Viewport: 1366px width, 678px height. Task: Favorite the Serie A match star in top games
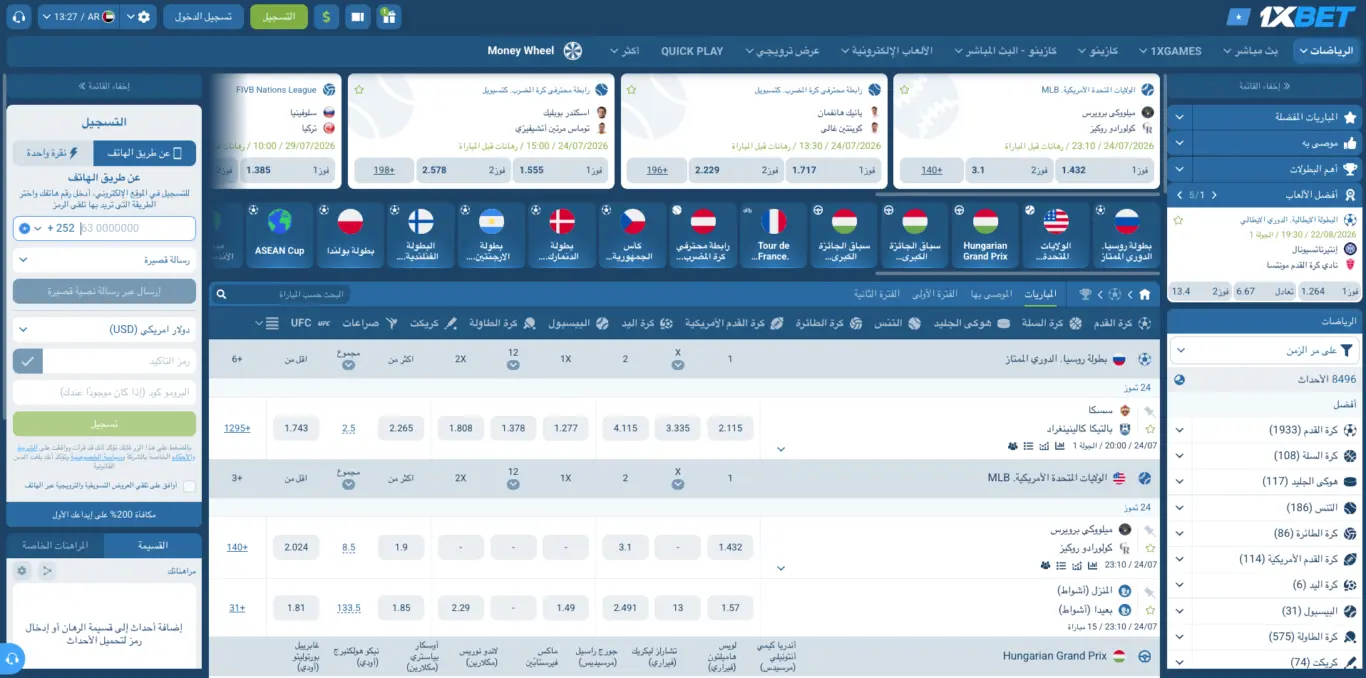coord(1178,220)
